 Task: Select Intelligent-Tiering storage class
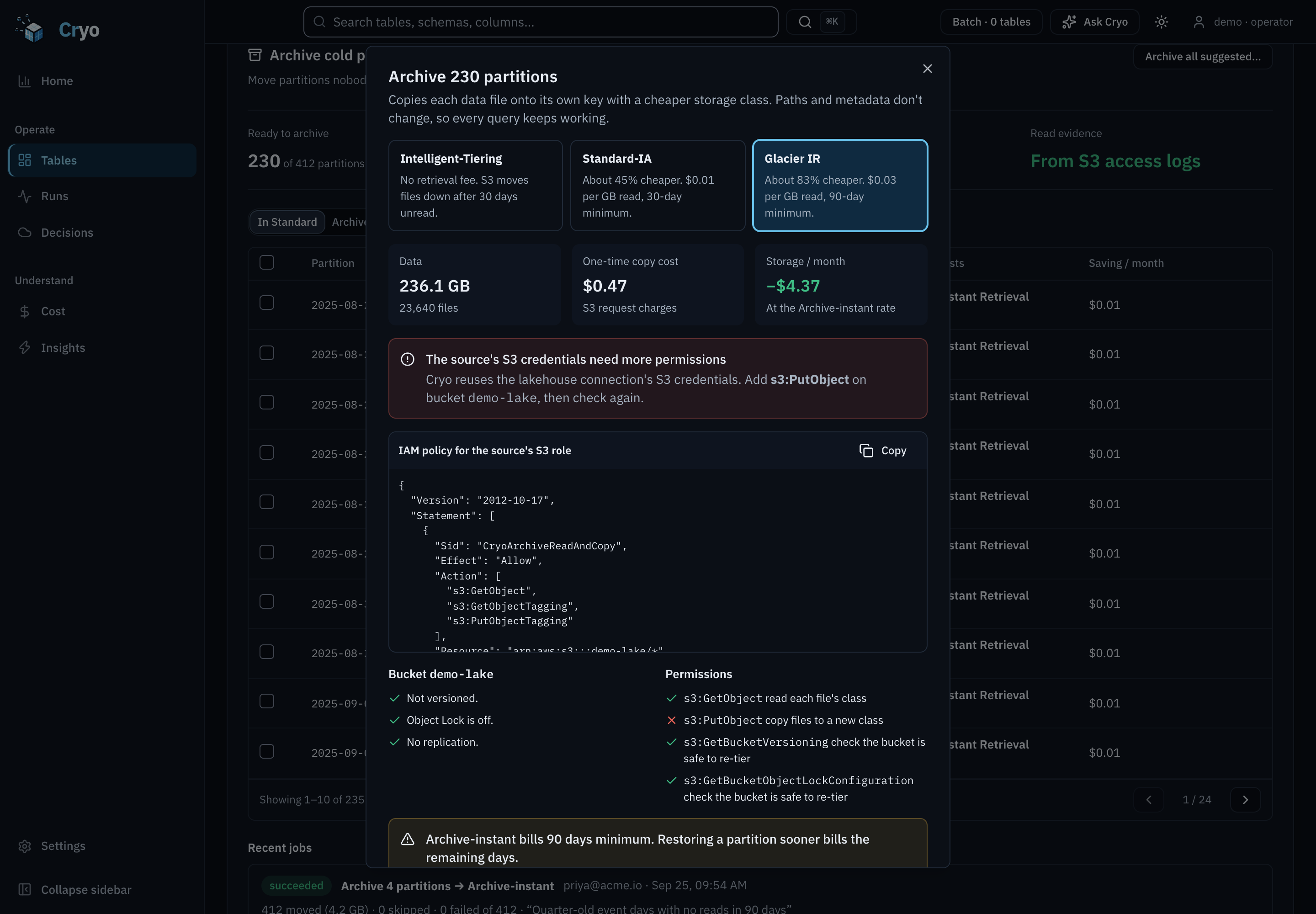click(x=475, y=186)
